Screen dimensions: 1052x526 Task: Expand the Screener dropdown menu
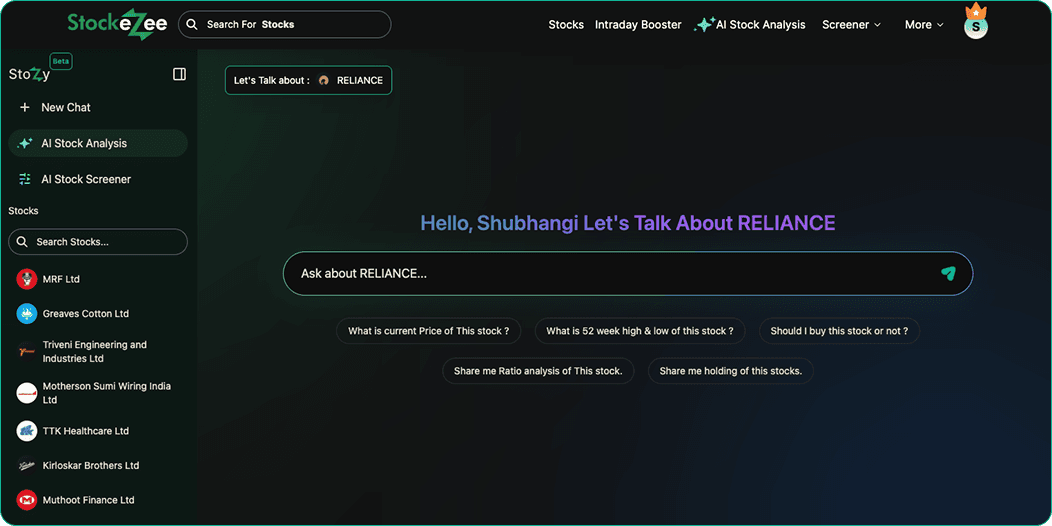coord(851,25)
